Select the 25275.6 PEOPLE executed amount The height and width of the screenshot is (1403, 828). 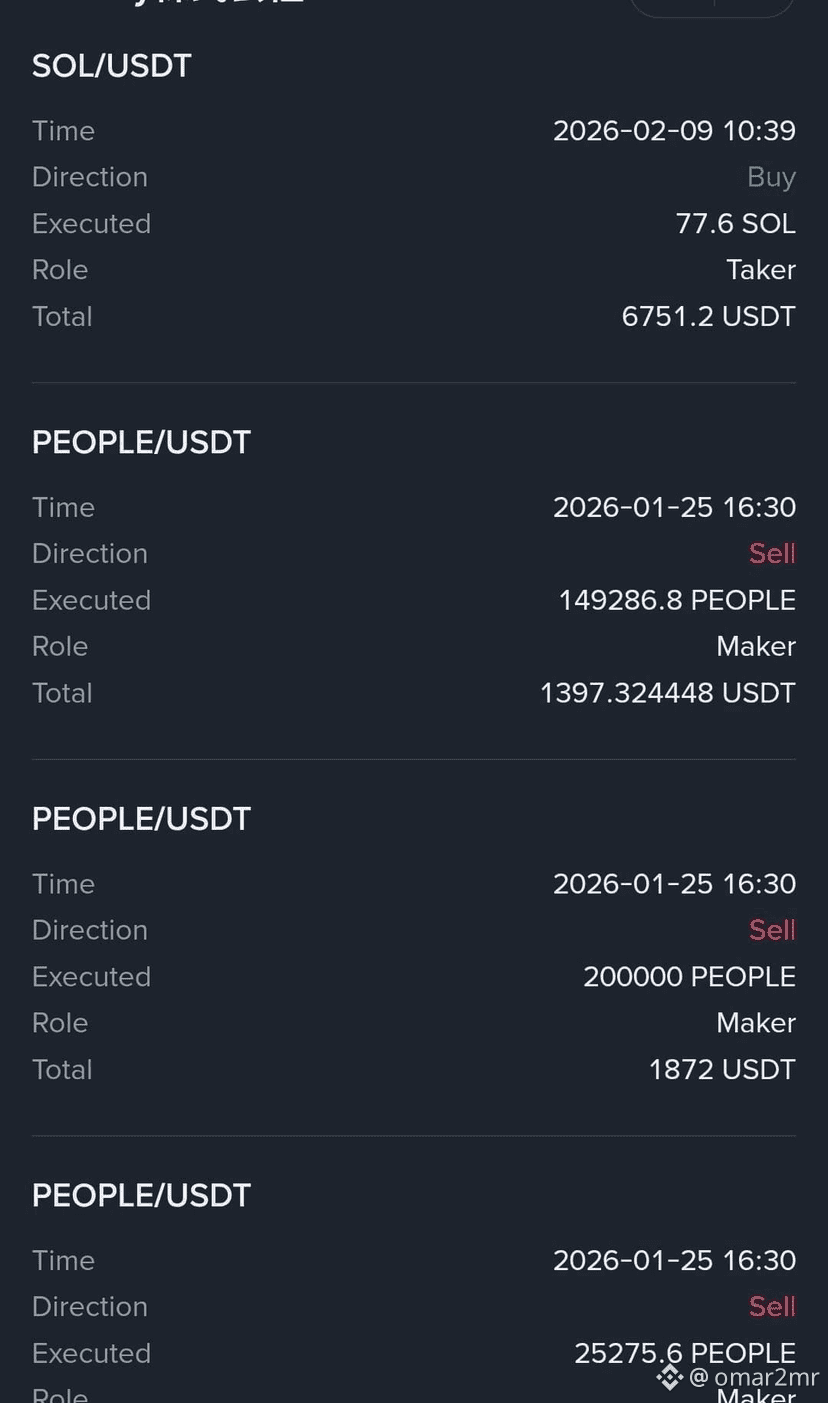click(685, 1353)
